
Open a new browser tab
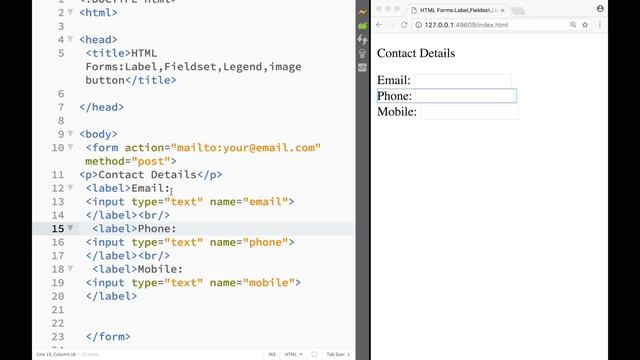(x=518, y=11)
